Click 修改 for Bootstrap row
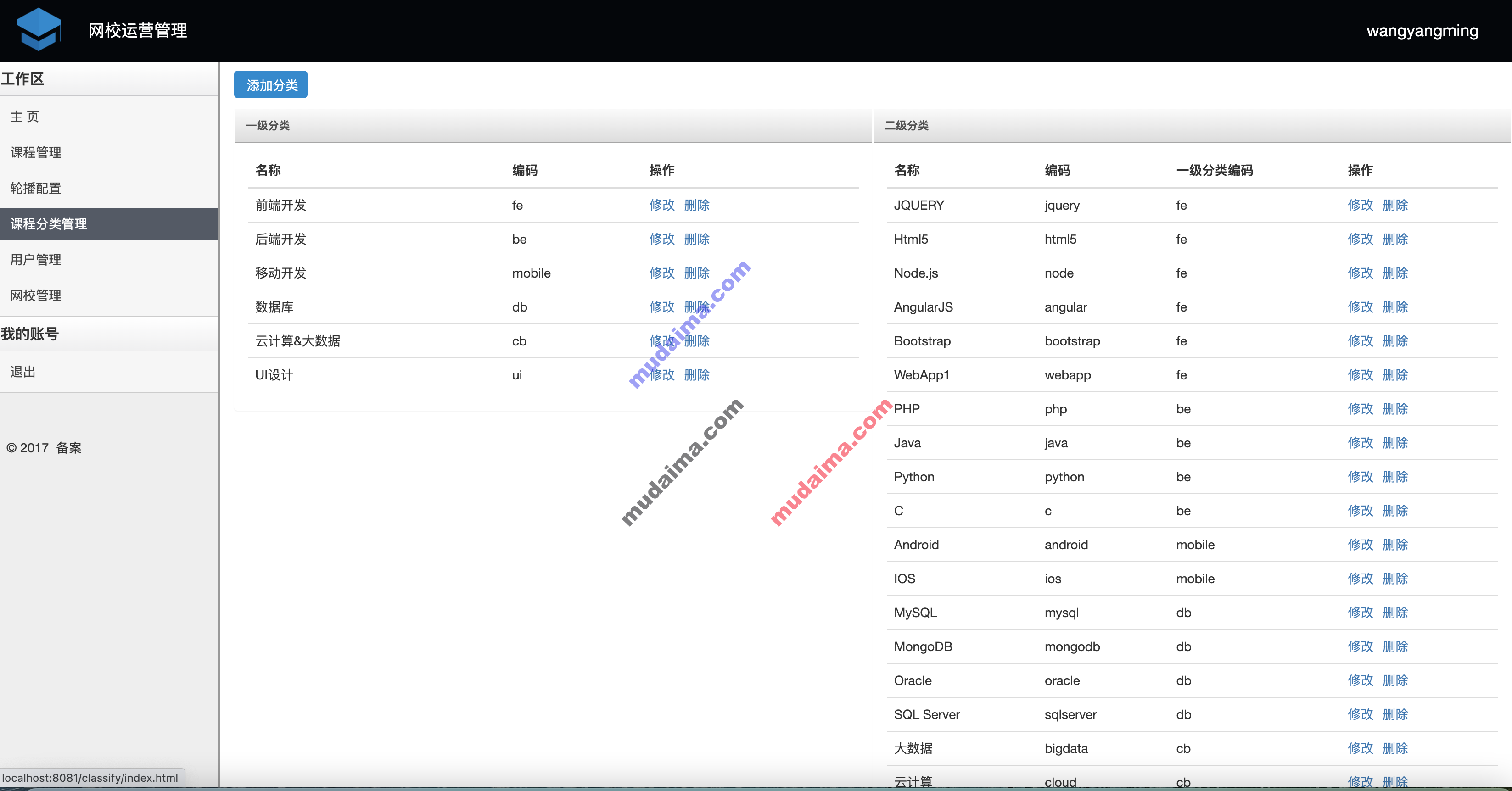The image size is (1512, 791). click(x=1360, y=341)
